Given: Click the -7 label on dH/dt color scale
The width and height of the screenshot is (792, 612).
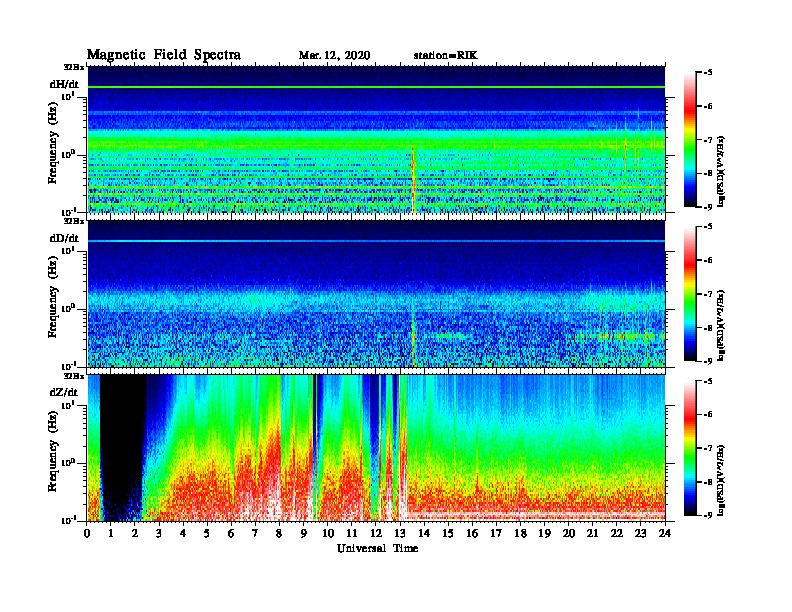Looking at the screenshot, I should point(707,140).
